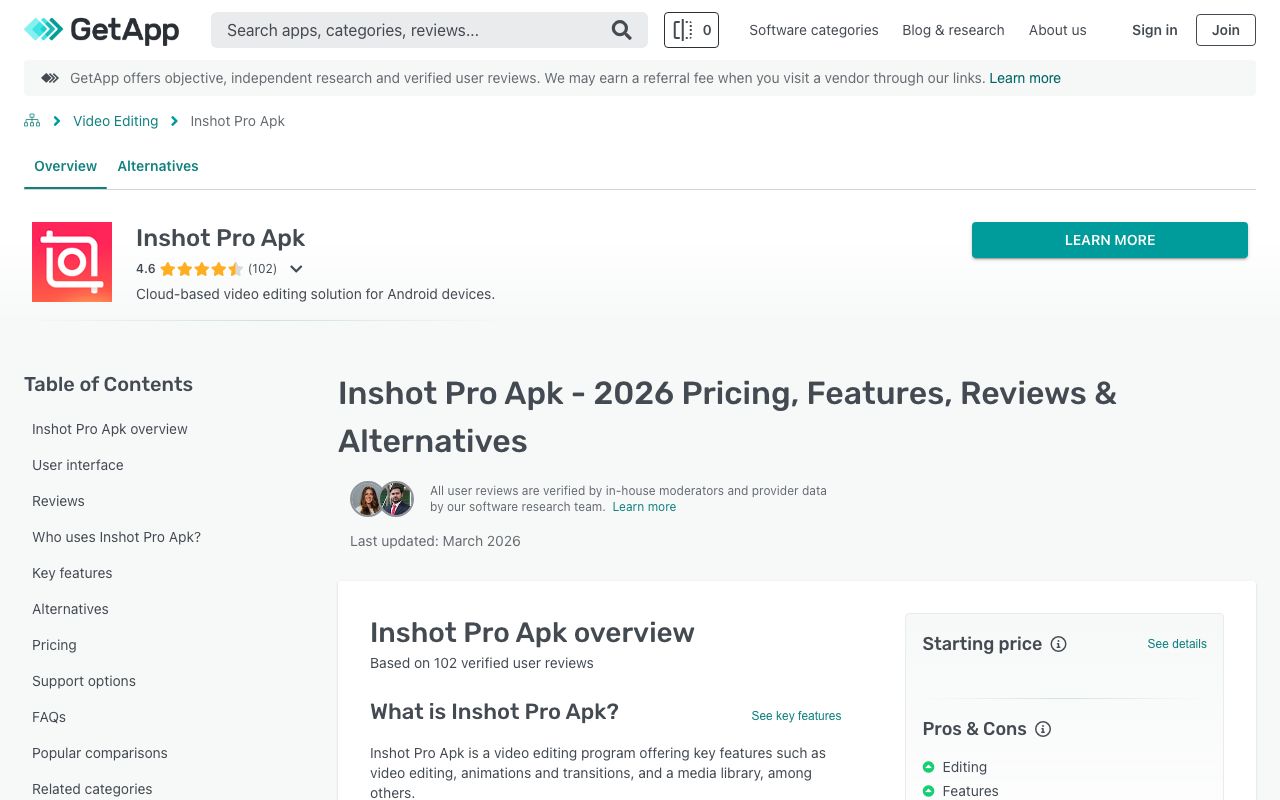Image resolution: width=1280 pixels, height=800 pixels.
Task: Click the Starting price info icon
Action: click(1058, 644)
